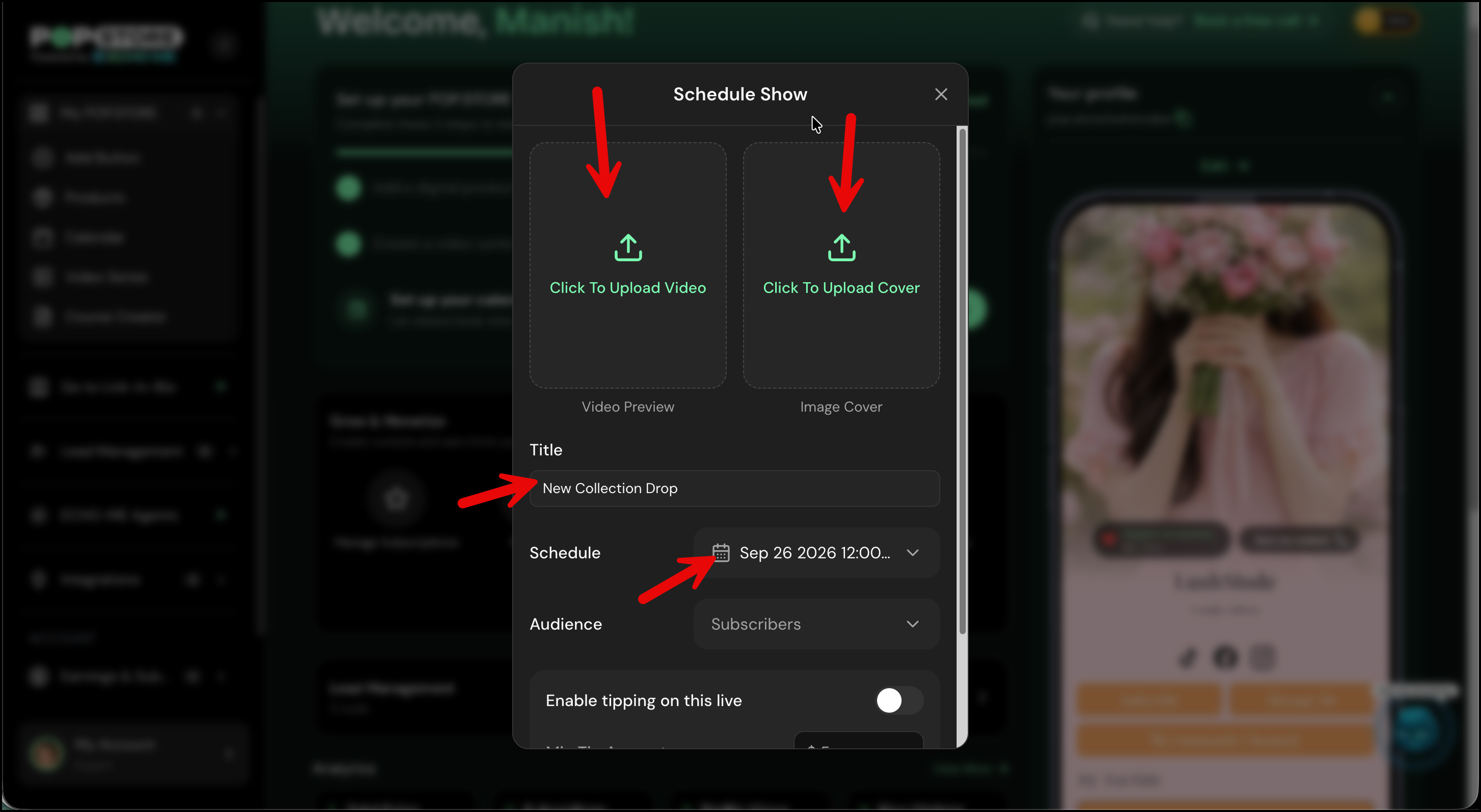This screenshot has width=1481, height=812.
Task: Click the upload cover arrow icon
Action: click(x=841, y=248)
